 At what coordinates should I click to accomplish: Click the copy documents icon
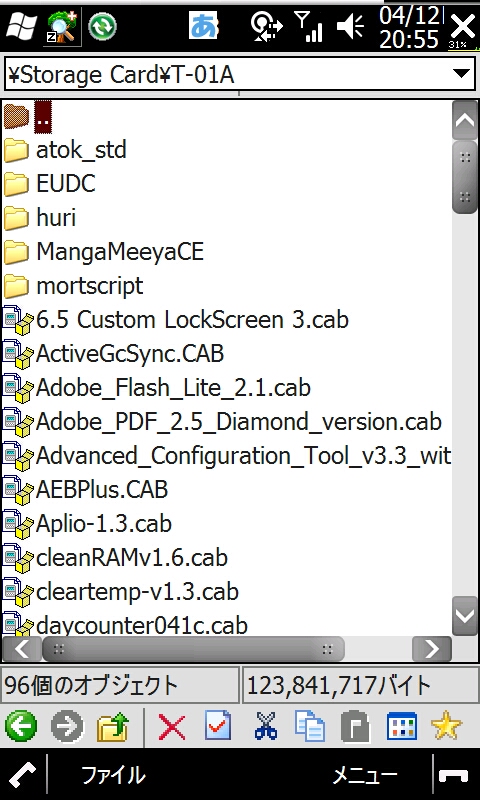[310, 726]
